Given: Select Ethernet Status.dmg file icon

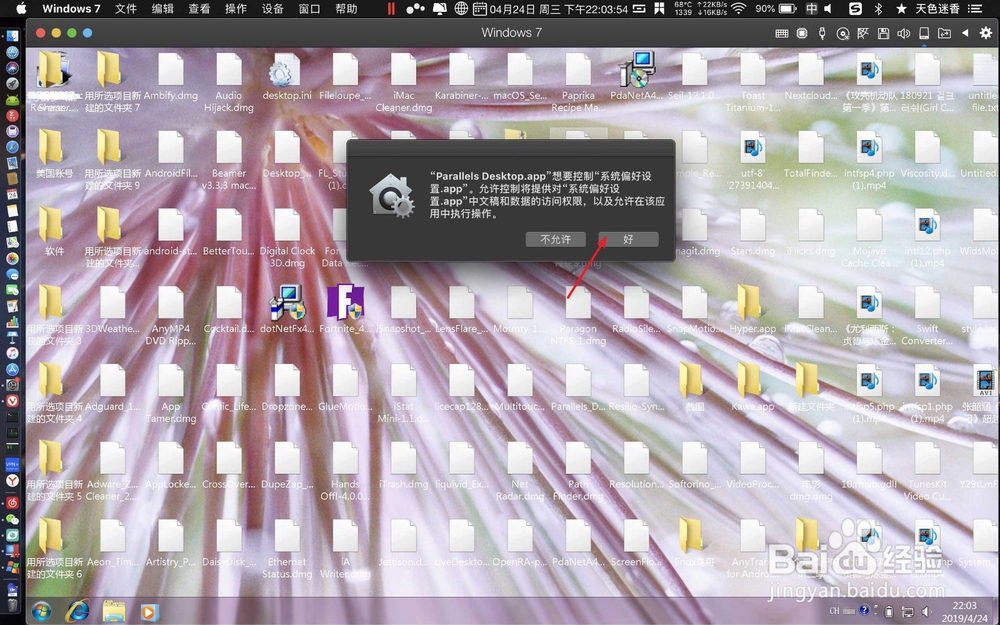Looking at the screenshot, I should [x=287, y=549].
